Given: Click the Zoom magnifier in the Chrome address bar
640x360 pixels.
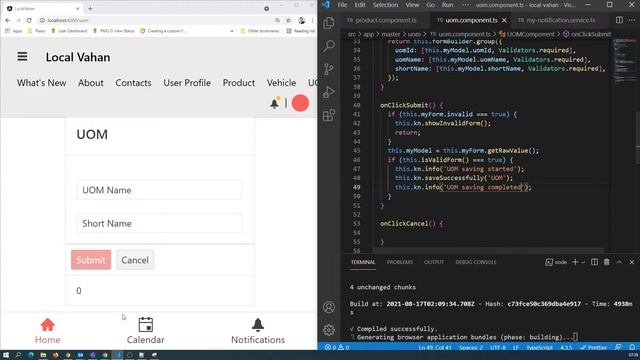Looking at the screenshot, I should coord(278,20).
